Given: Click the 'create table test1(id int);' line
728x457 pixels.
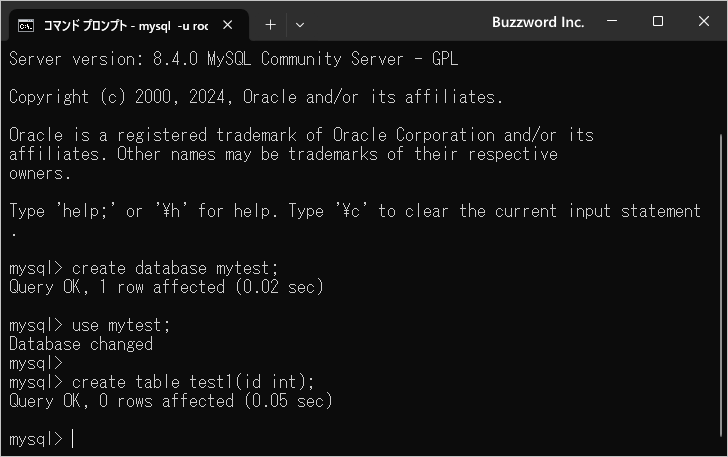Looking at the screenshot, I should coord(162,382).
